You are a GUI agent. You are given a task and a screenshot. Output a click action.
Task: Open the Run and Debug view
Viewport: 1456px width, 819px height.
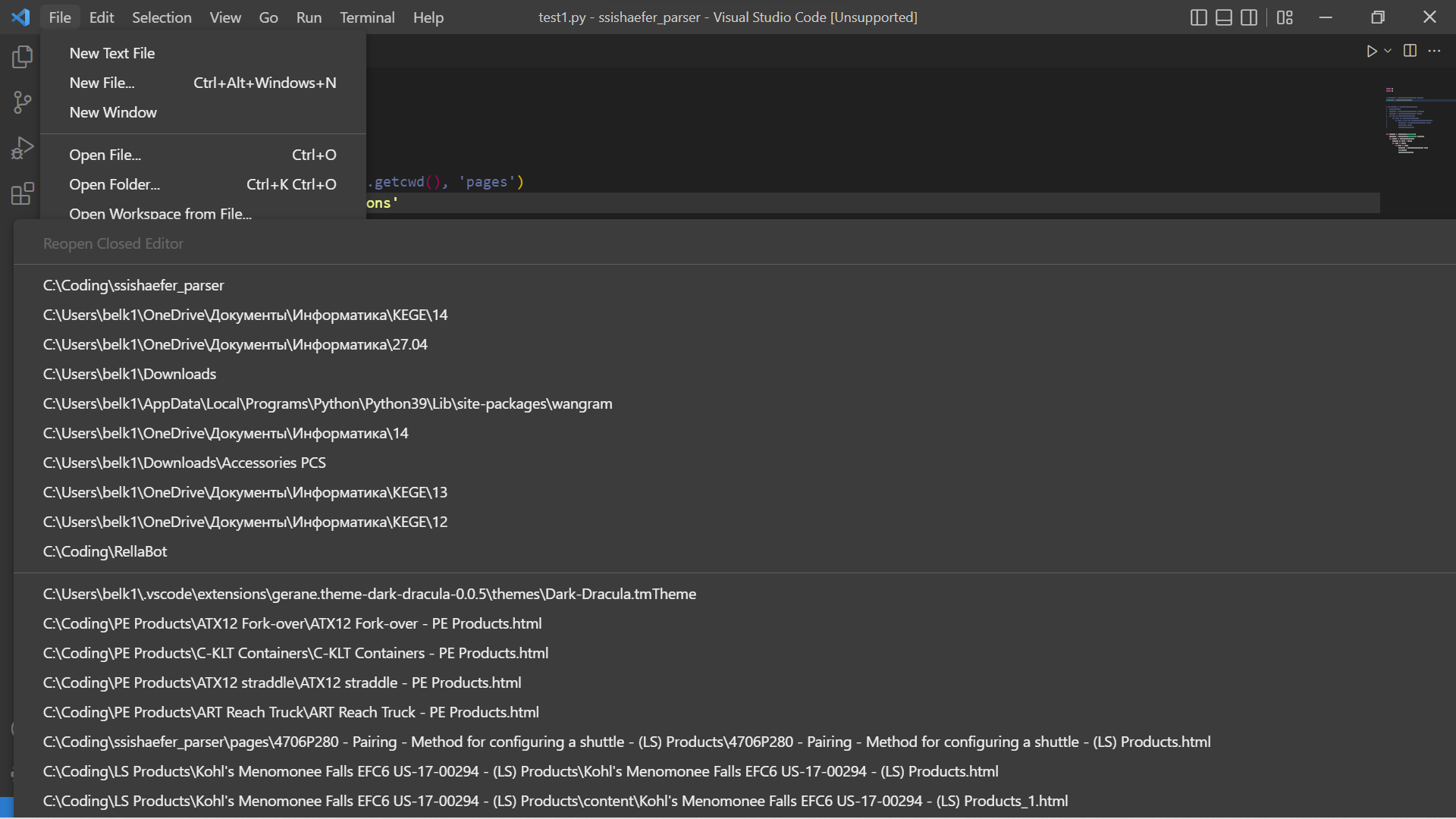point(23,148)
